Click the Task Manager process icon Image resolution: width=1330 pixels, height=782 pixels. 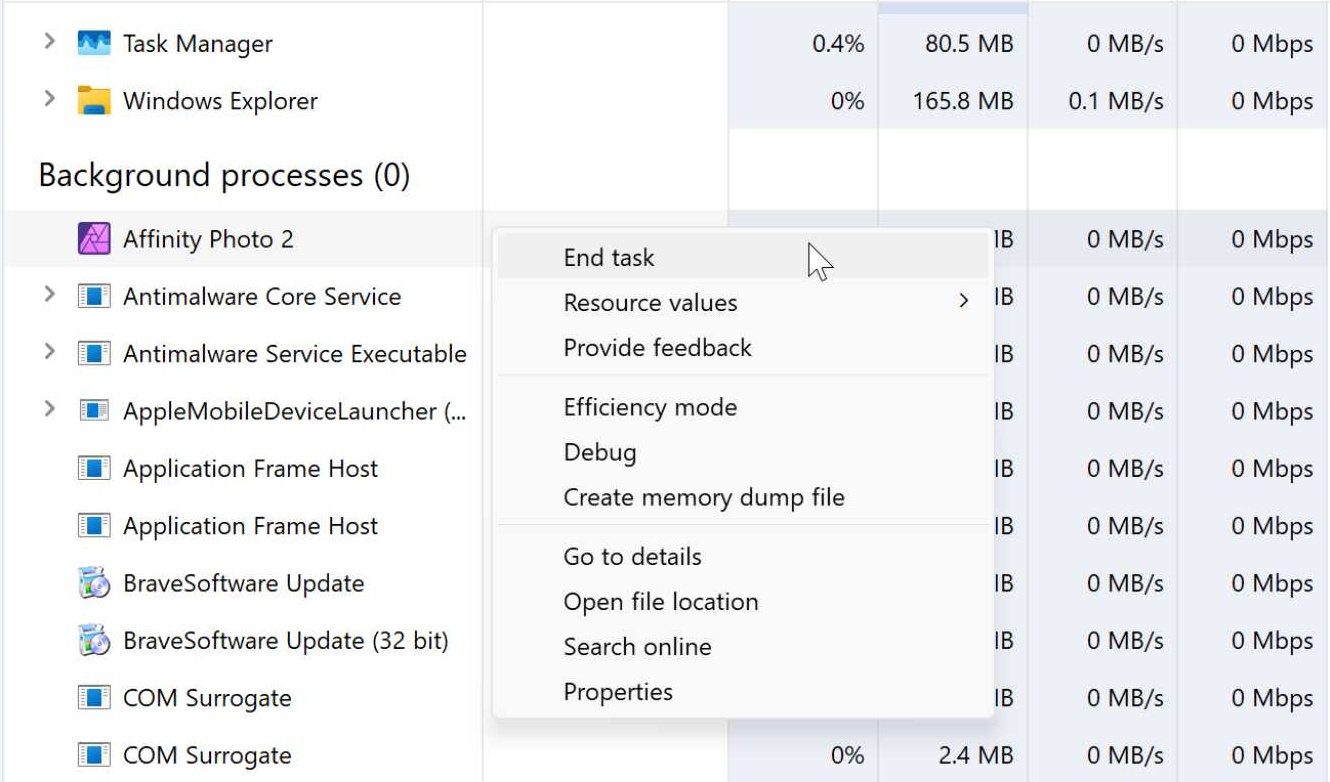(x=94, y=43)
